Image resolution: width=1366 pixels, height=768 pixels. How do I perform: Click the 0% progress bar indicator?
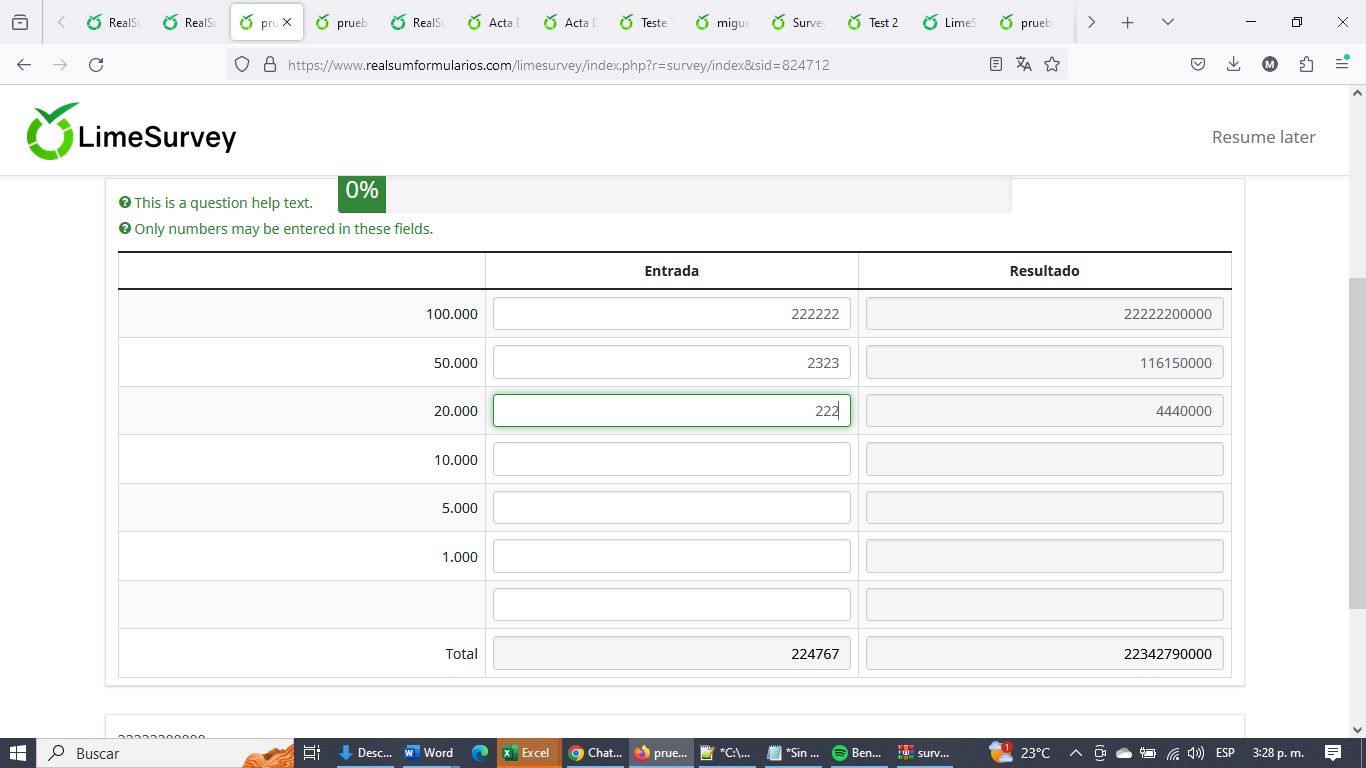(x=361, y=191)
